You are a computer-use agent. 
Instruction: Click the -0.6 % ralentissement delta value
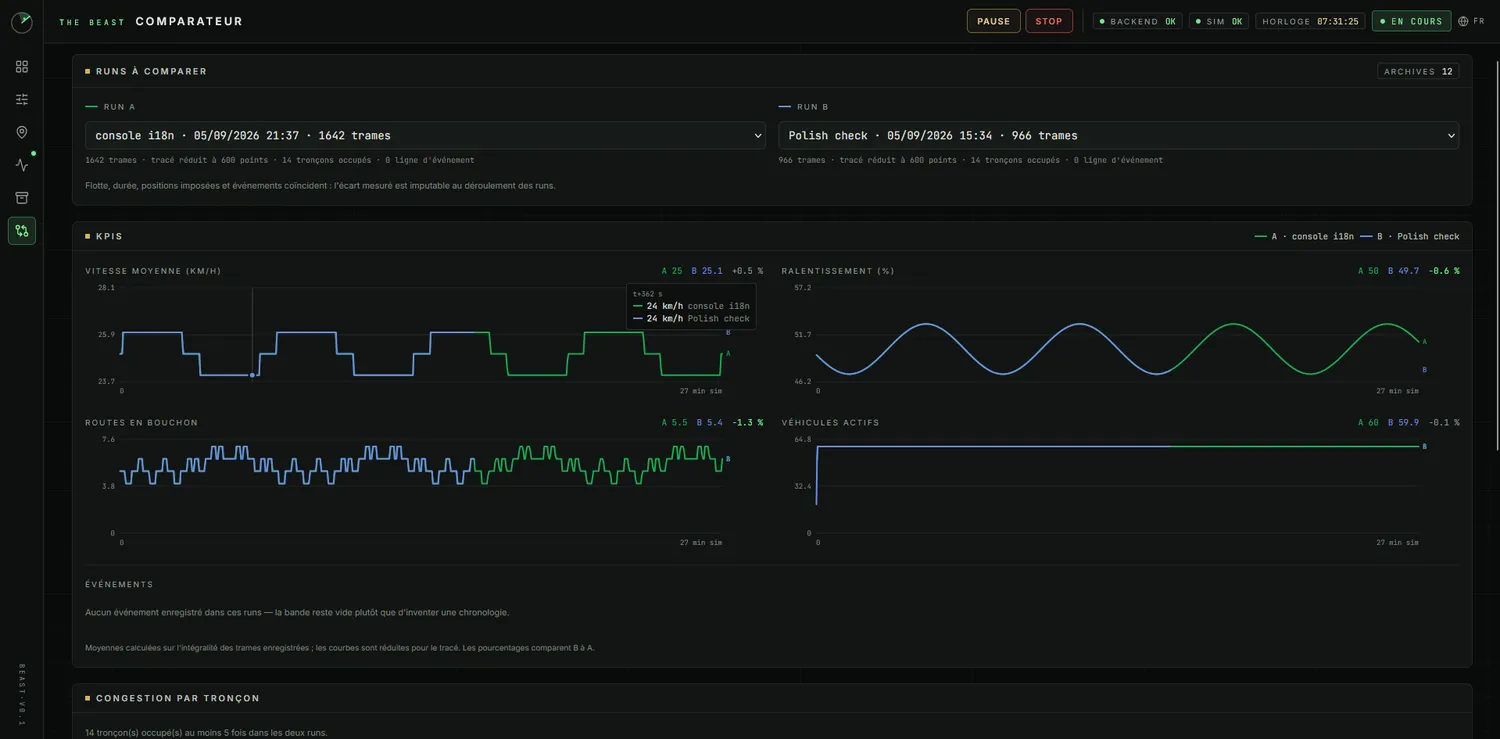(x=1443, y=271)
